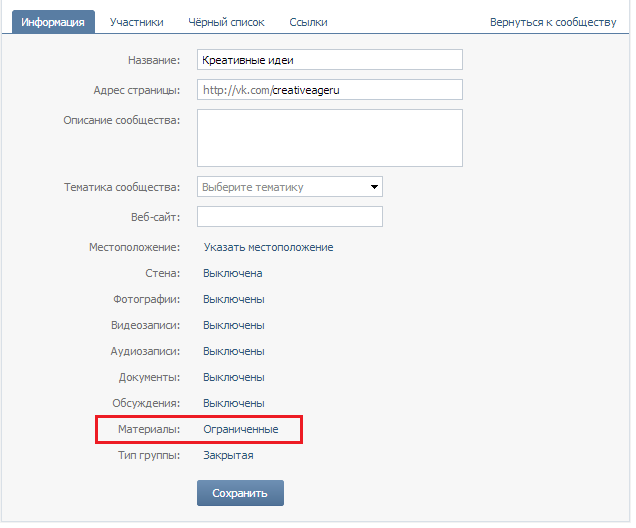Open the Чёрный список tab
This screenshot has height=528, width=636.
click(x=226, y=22)
